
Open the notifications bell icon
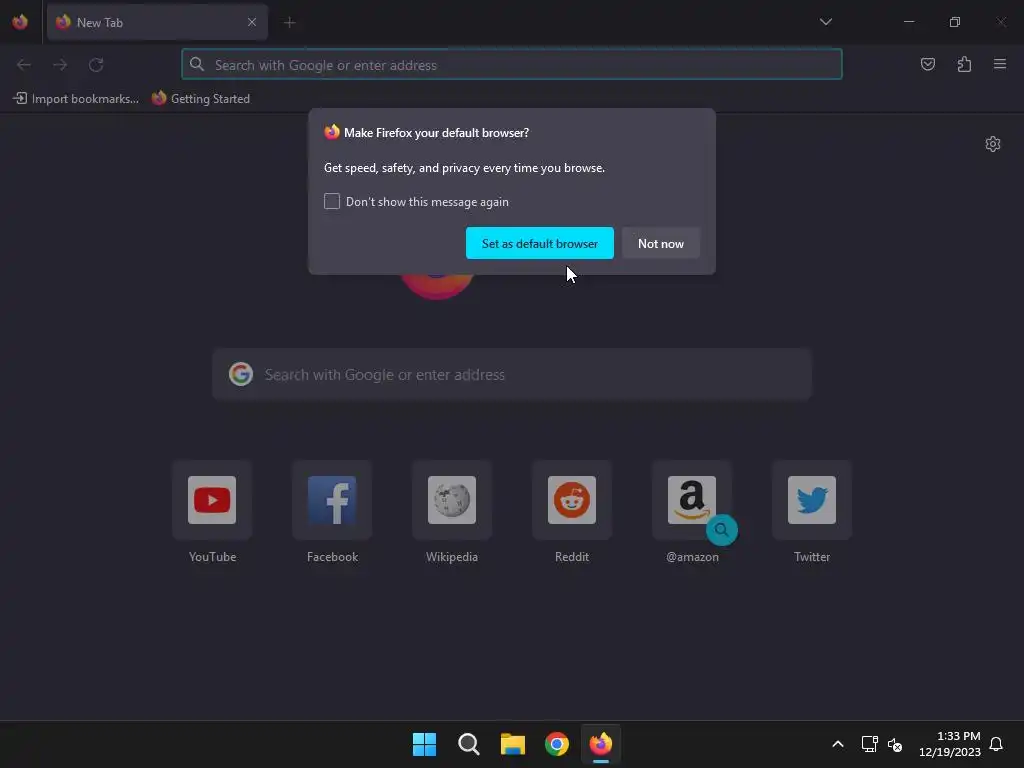[x=997, y=744]
